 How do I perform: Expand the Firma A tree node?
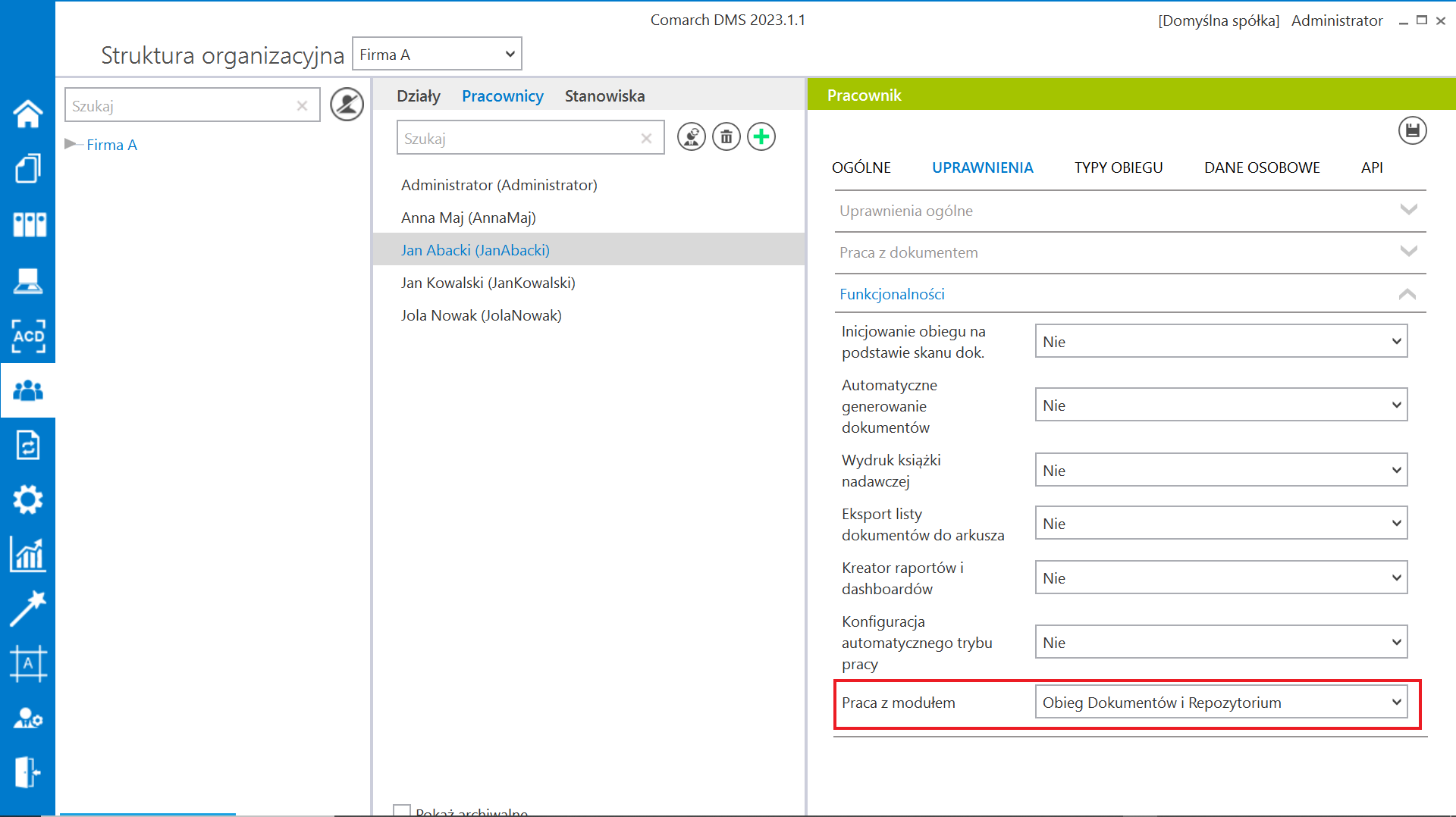[x=71, y=144]
